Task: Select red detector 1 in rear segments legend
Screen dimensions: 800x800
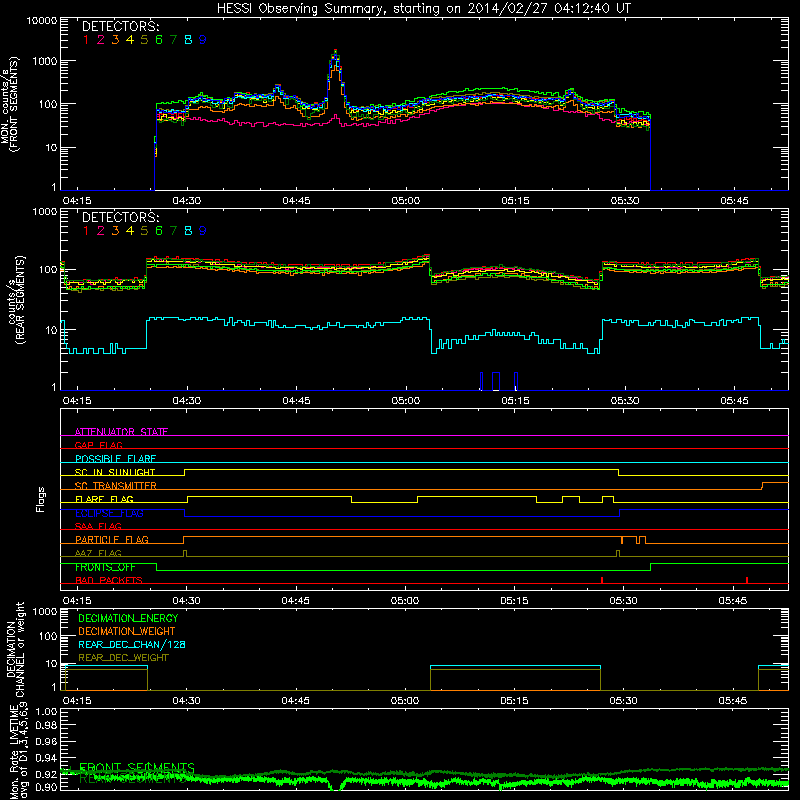Action: click(x=86, y=231)
